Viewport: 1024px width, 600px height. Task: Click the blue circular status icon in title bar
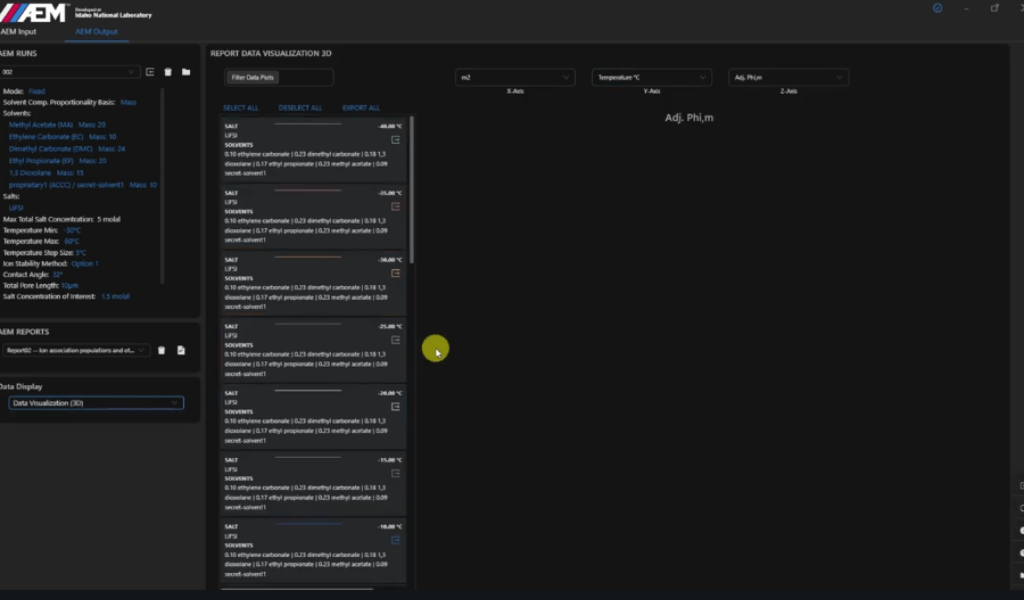(x=937, y=8)
